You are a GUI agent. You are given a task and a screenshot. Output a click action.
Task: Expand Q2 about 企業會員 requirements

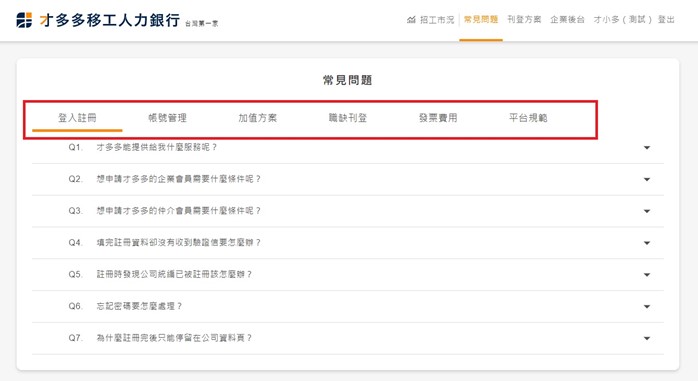click(647, 179)
